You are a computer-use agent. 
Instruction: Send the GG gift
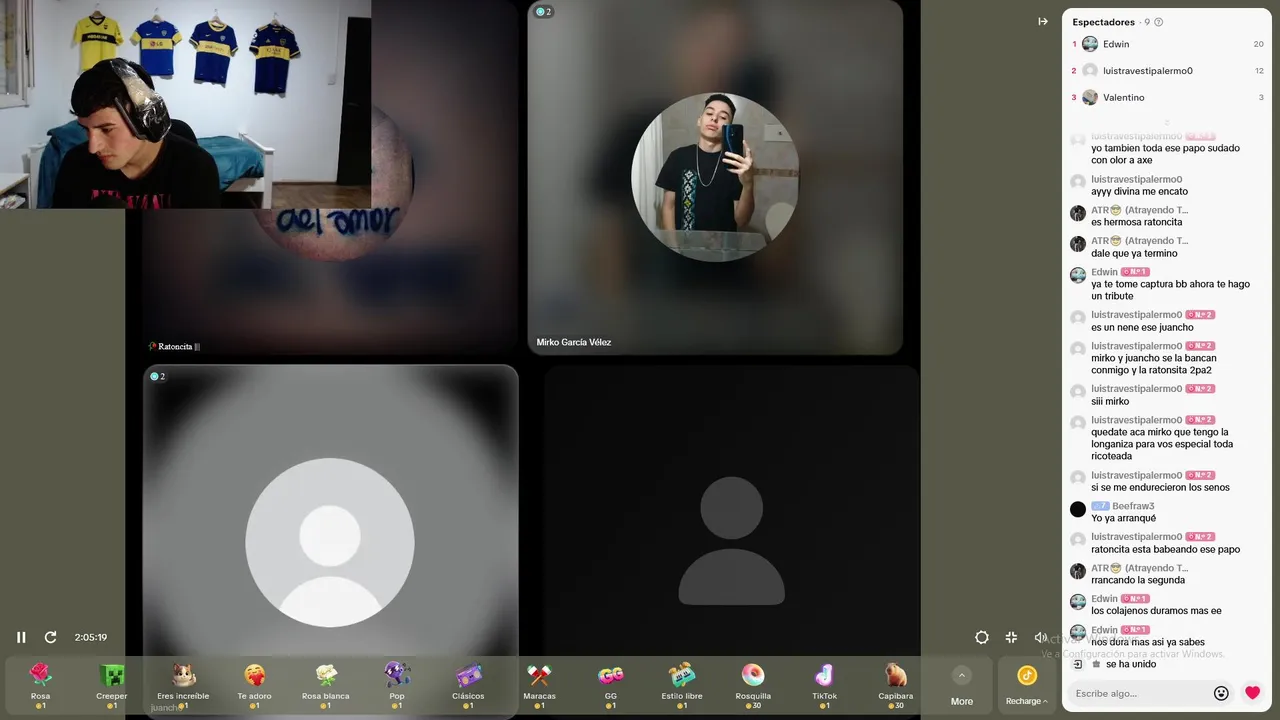[x=611, y=686]
